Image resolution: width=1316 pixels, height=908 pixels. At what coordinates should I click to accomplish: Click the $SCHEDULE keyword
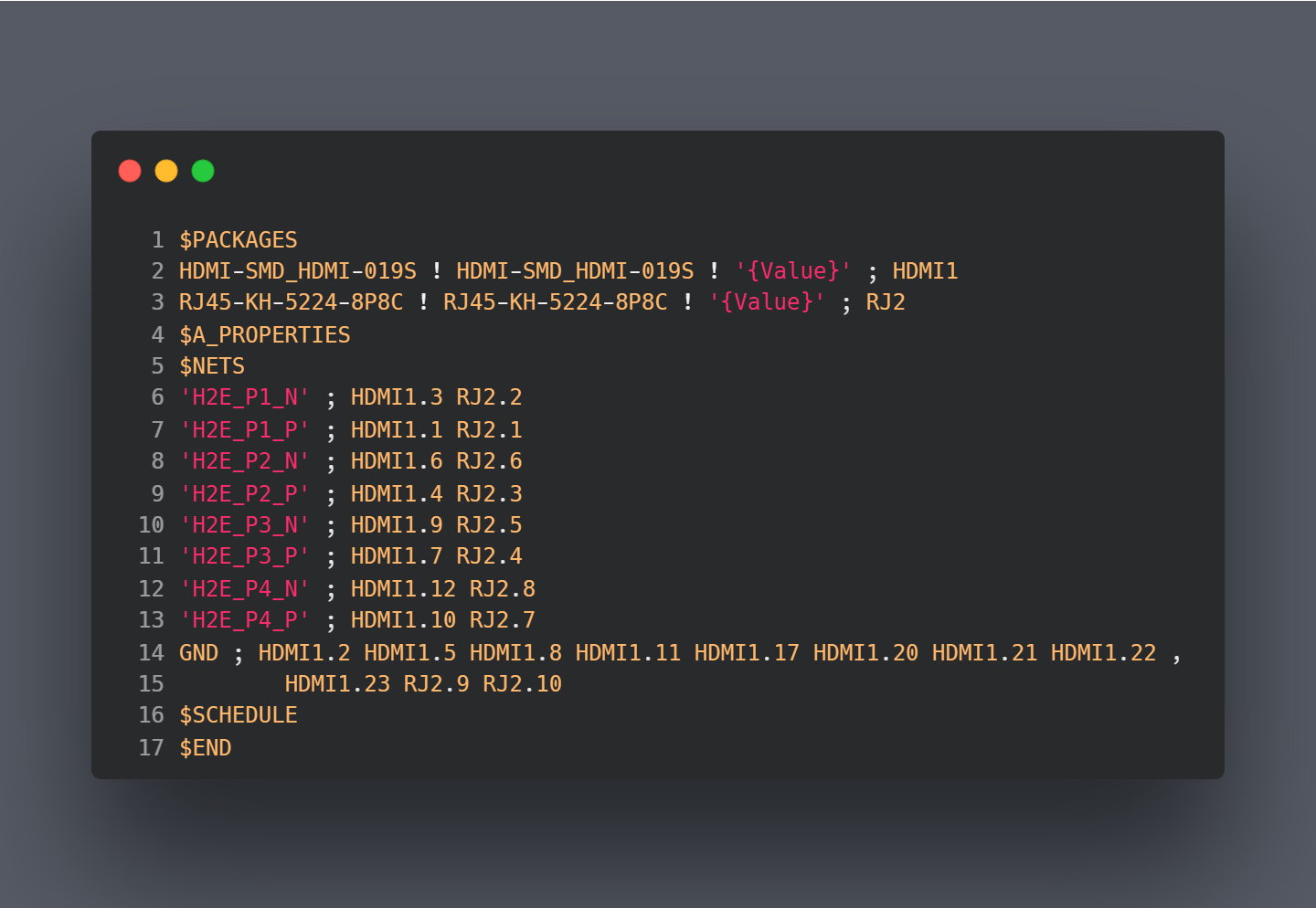point(239,715)
